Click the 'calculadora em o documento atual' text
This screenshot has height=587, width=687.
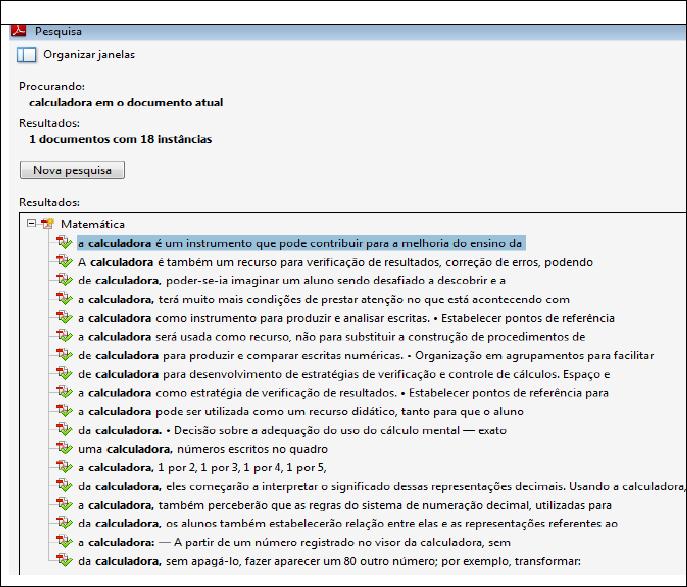coord(126,103)
